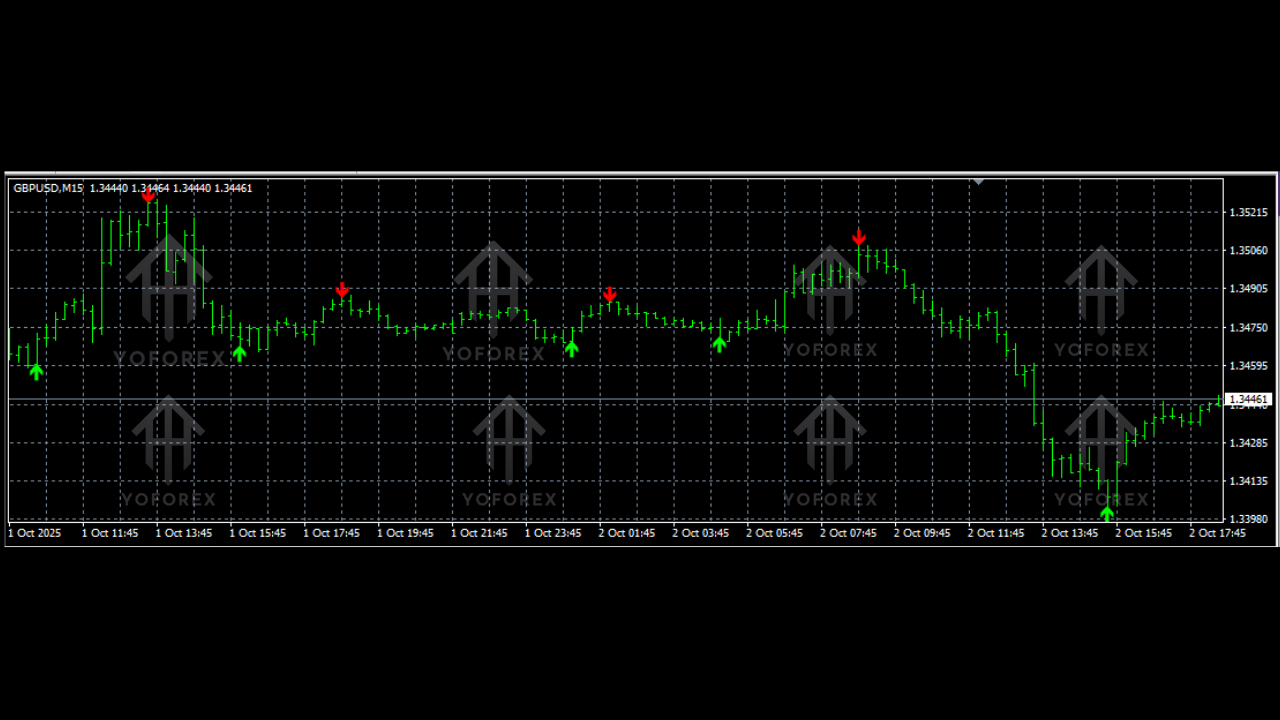
Task: Click the 1 Oct 21:45 time axis label
Action: point(479,533)
